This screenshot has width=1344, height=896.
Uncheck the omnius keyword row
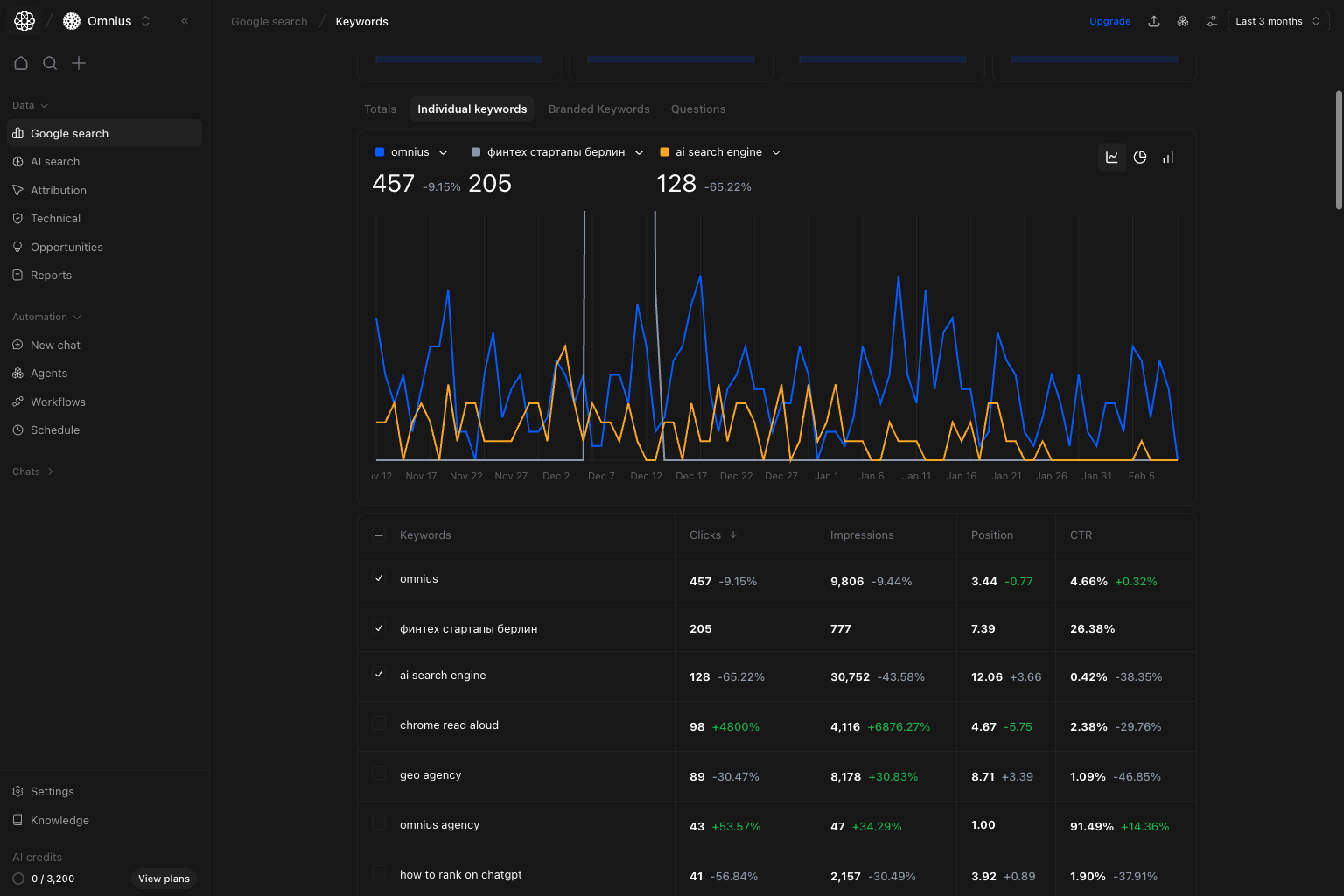(379, 578)
